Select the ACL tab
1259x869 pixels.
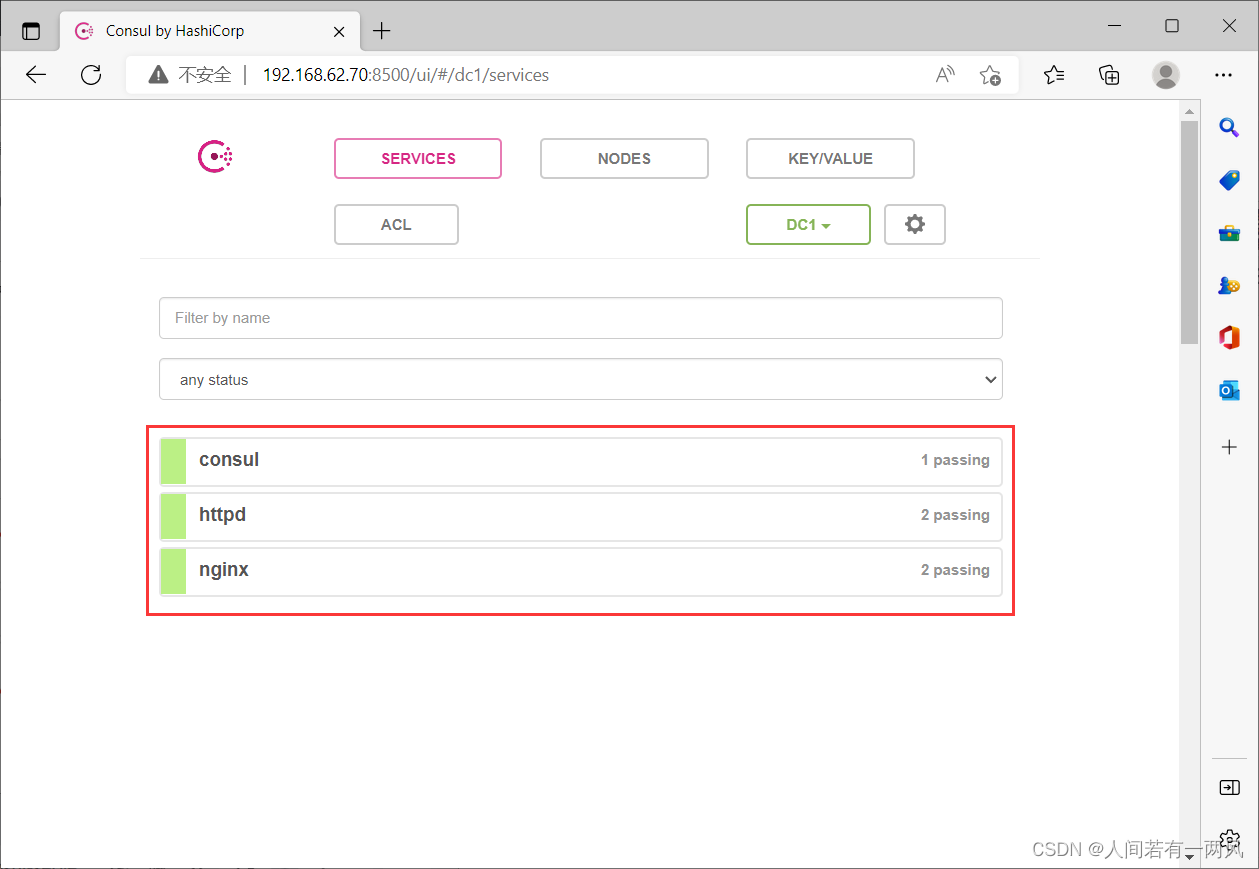point(396,224)
